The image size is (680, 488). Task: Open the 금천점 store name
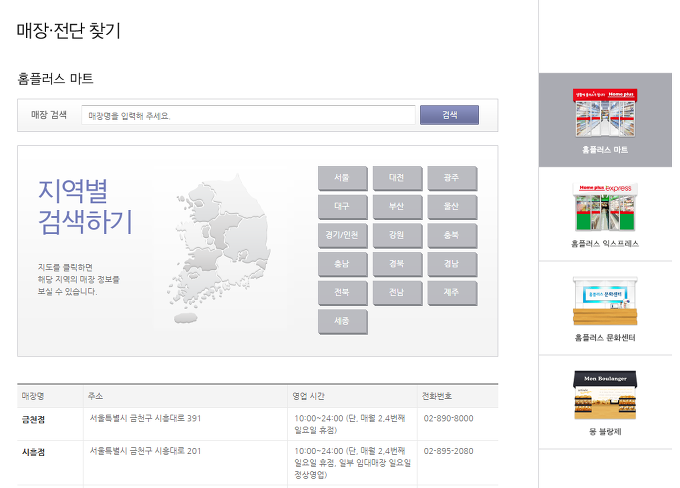pyautogui.click(x=33, y=419)
